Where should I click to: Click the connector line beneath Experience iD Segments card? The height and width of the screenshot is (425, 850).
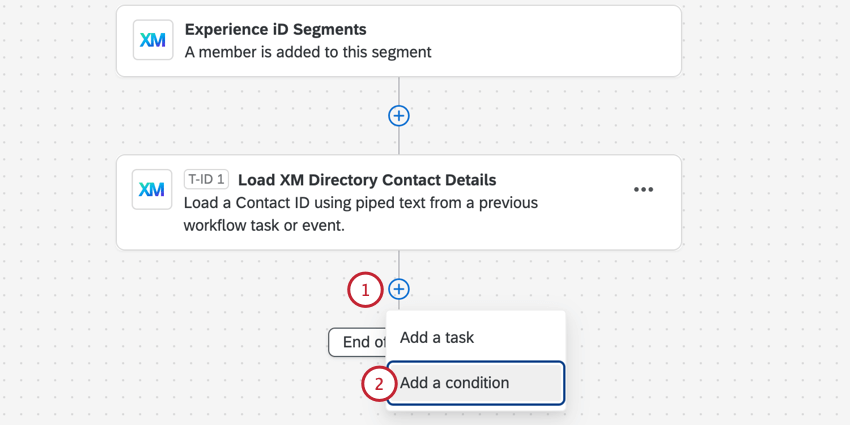(399, 88)
